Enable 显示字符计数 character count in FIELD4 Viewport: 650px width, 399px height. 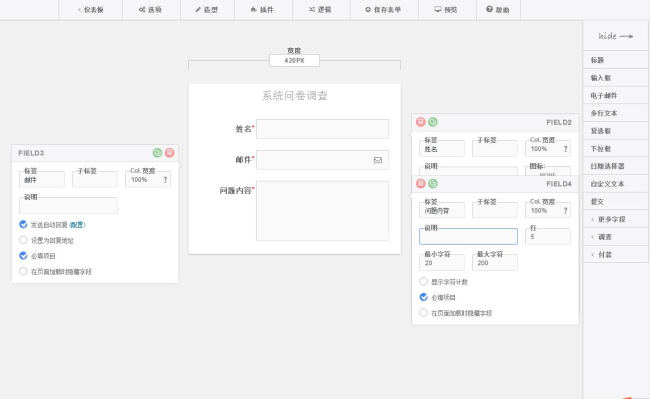[423, 281]
